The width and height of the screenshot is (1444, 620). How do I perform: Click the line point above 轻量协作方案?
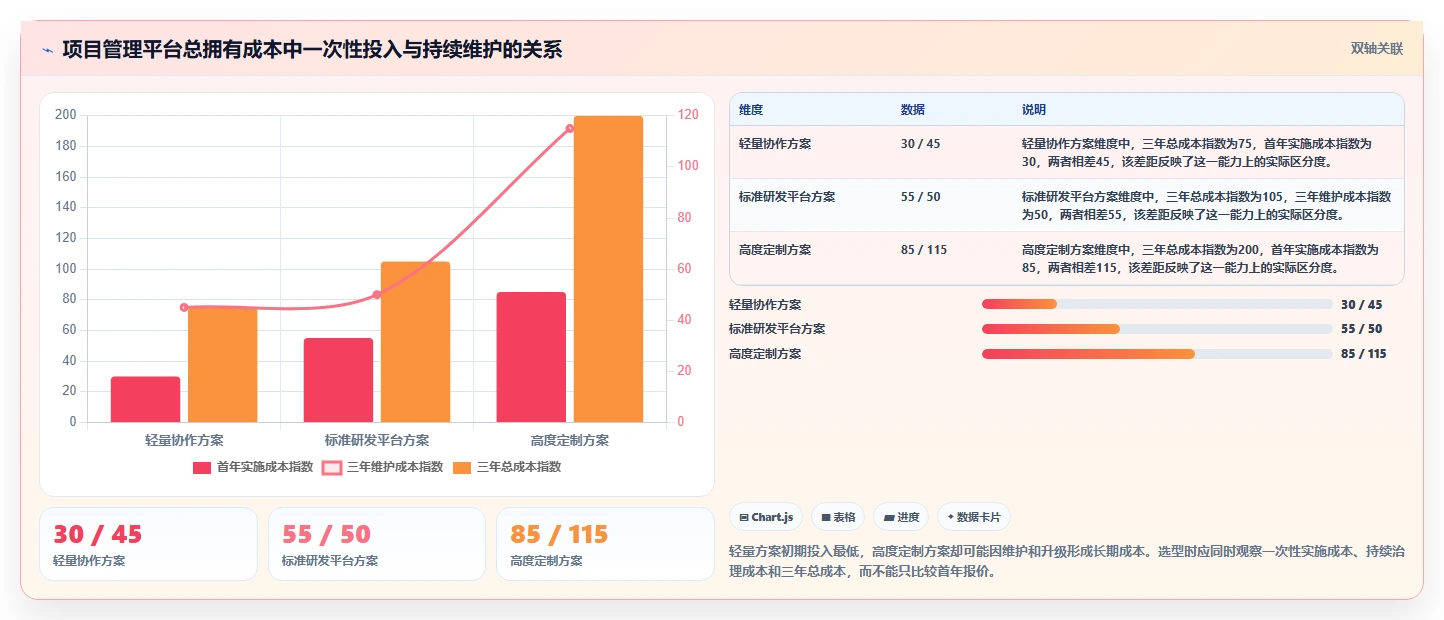tap(184, 307)
